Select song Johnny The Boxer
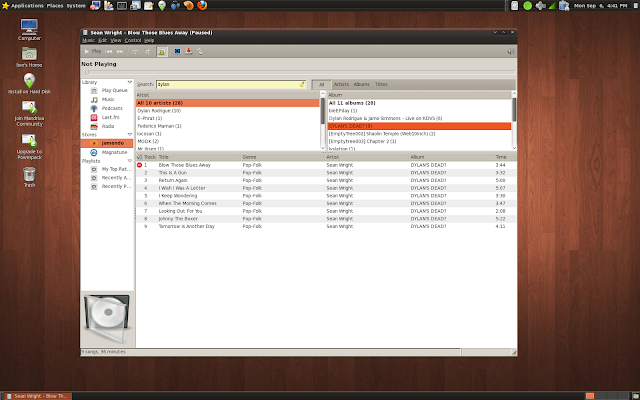The height and width of the screenshot is (400, 640). 326,219
